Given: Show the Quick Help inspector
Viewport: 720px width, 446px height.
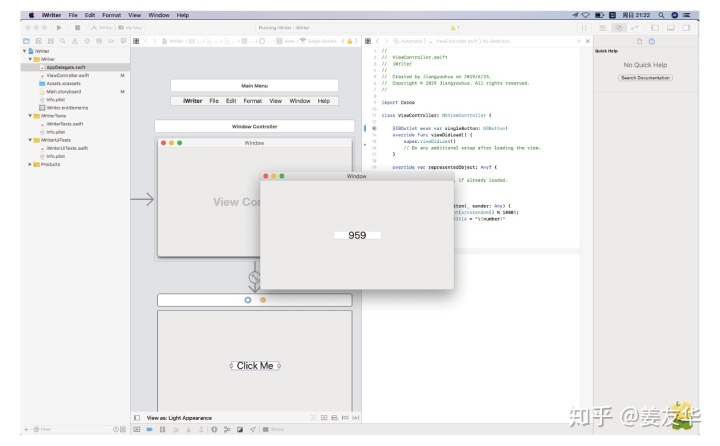Looking at the screenshot, I should [x=652, y=41].
